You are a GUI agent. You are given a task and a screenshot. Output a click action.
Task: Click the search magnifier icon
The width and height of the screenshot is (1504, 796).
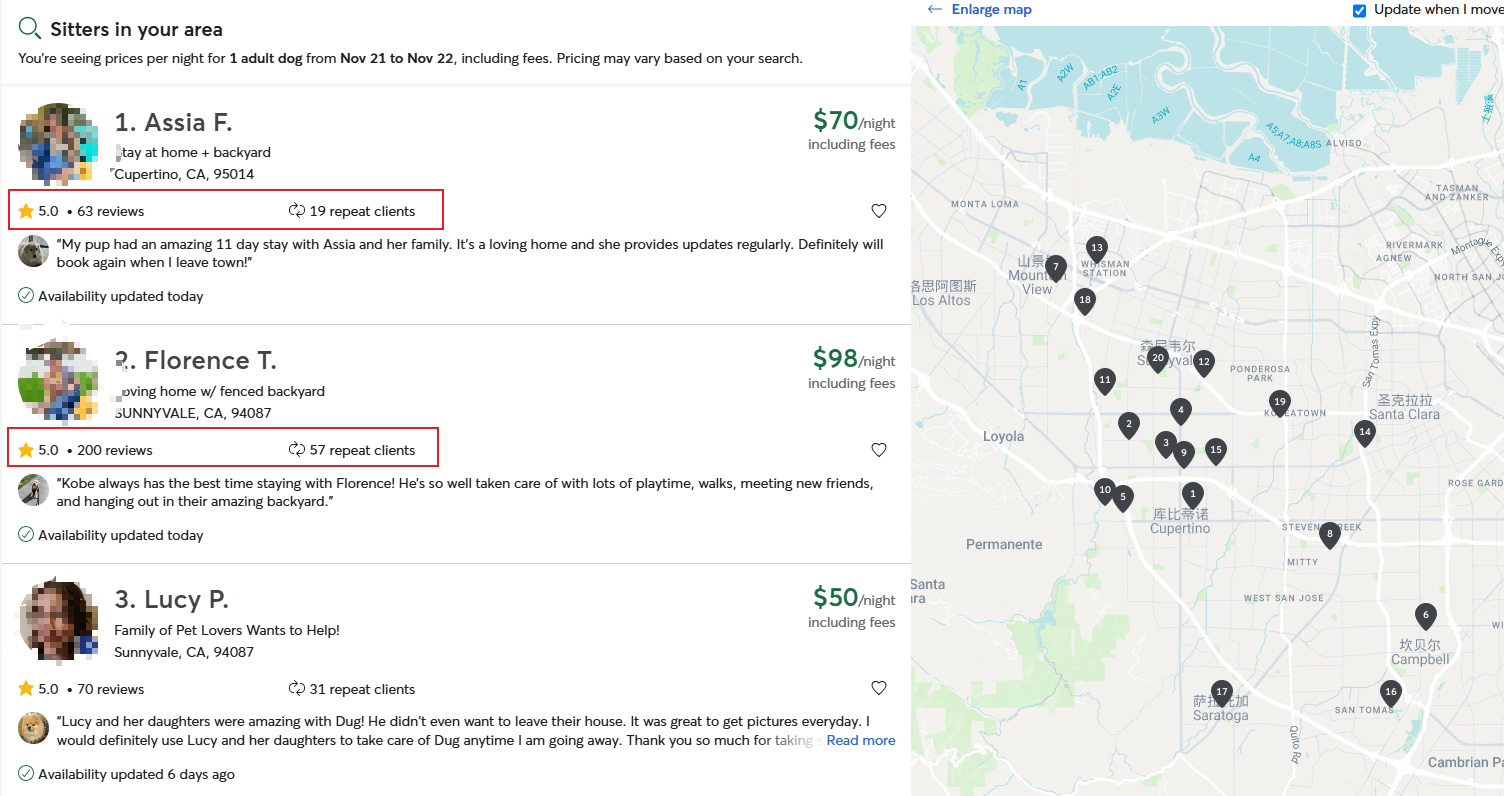click(x=30, y=28)
